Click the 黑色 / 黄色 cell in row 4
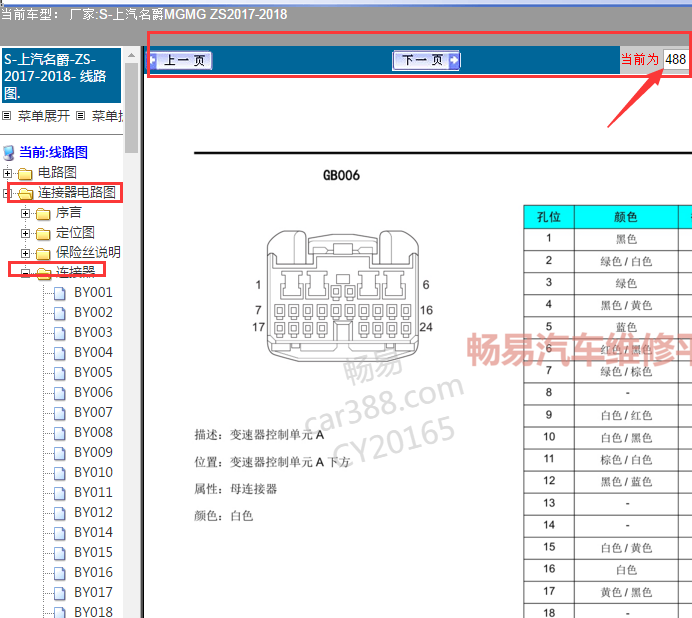 (x=626, y=305)
